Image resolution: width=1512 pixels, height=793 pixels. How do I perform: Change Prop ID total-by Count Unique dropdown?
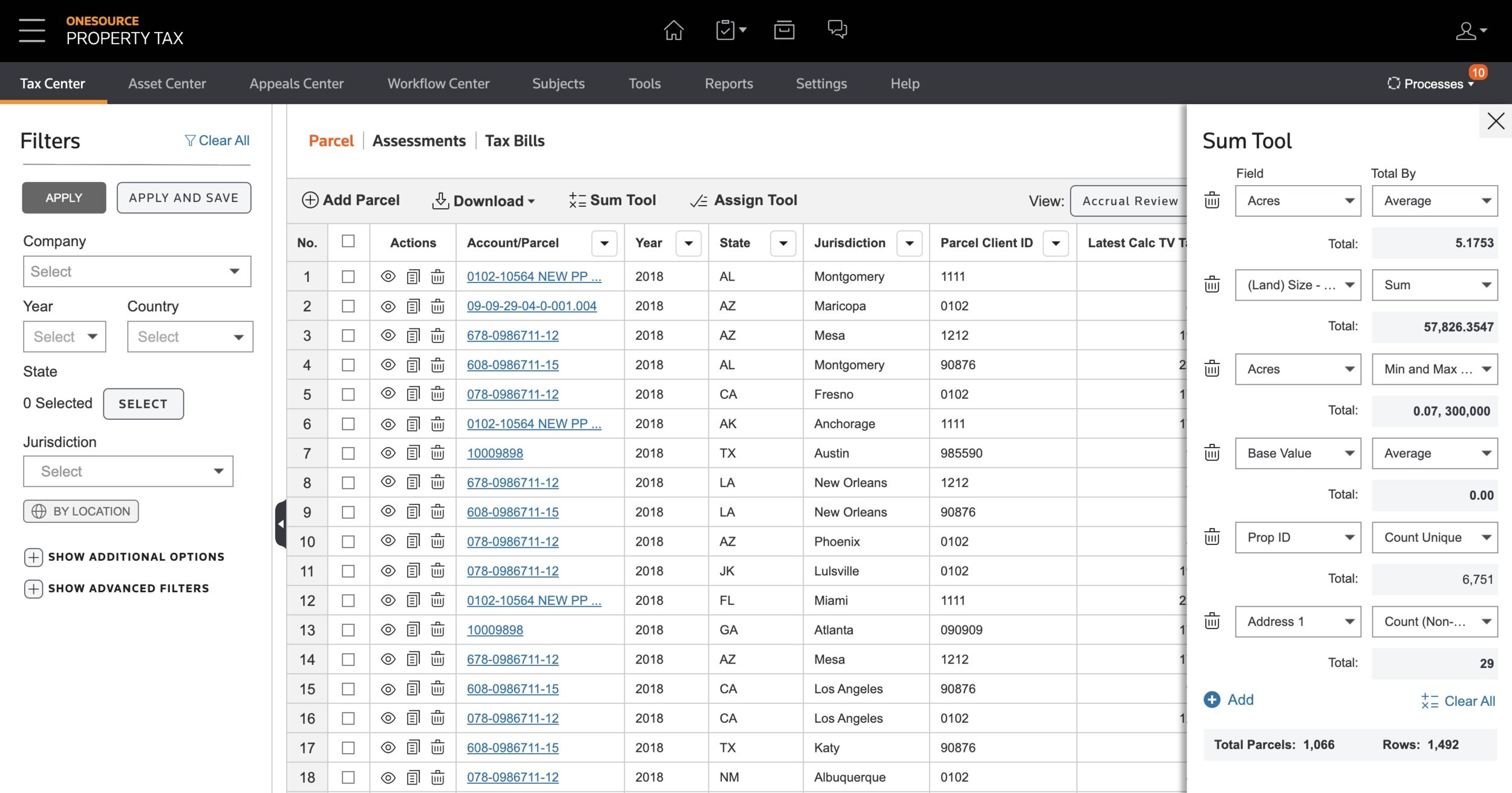coord(1435,537)
